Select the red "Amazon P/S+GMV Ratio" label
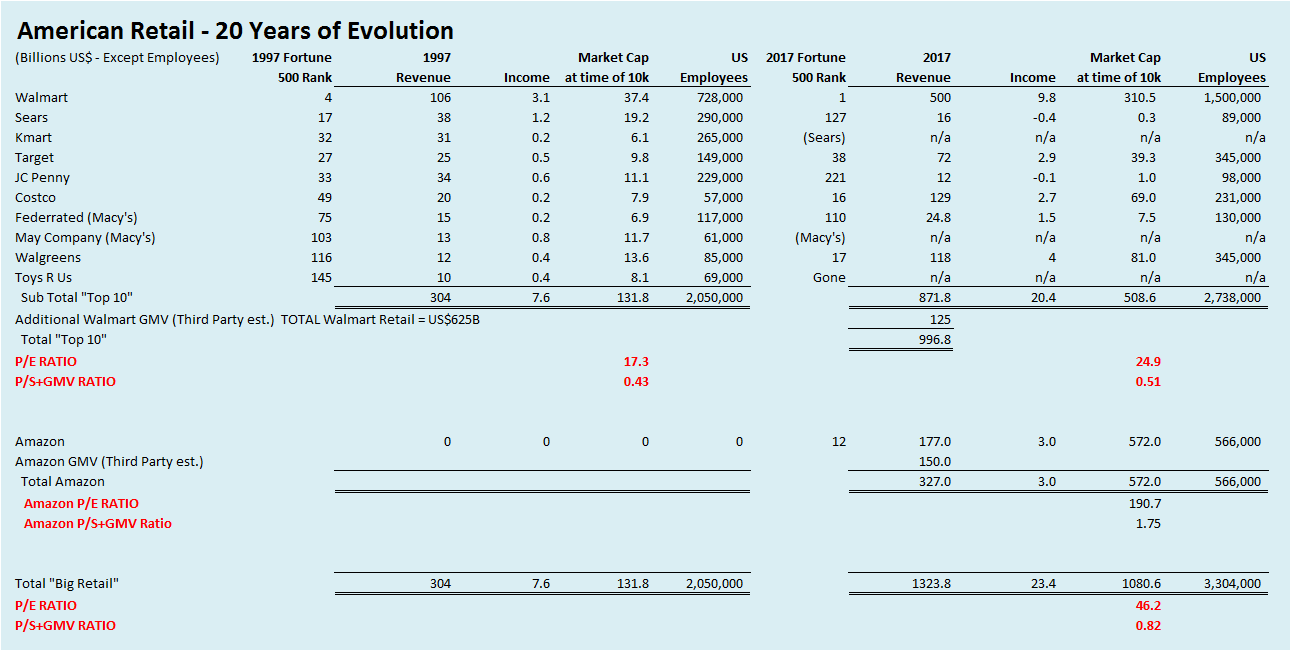The height and width of the screenshot is (651, 1291). pos(97,523)
